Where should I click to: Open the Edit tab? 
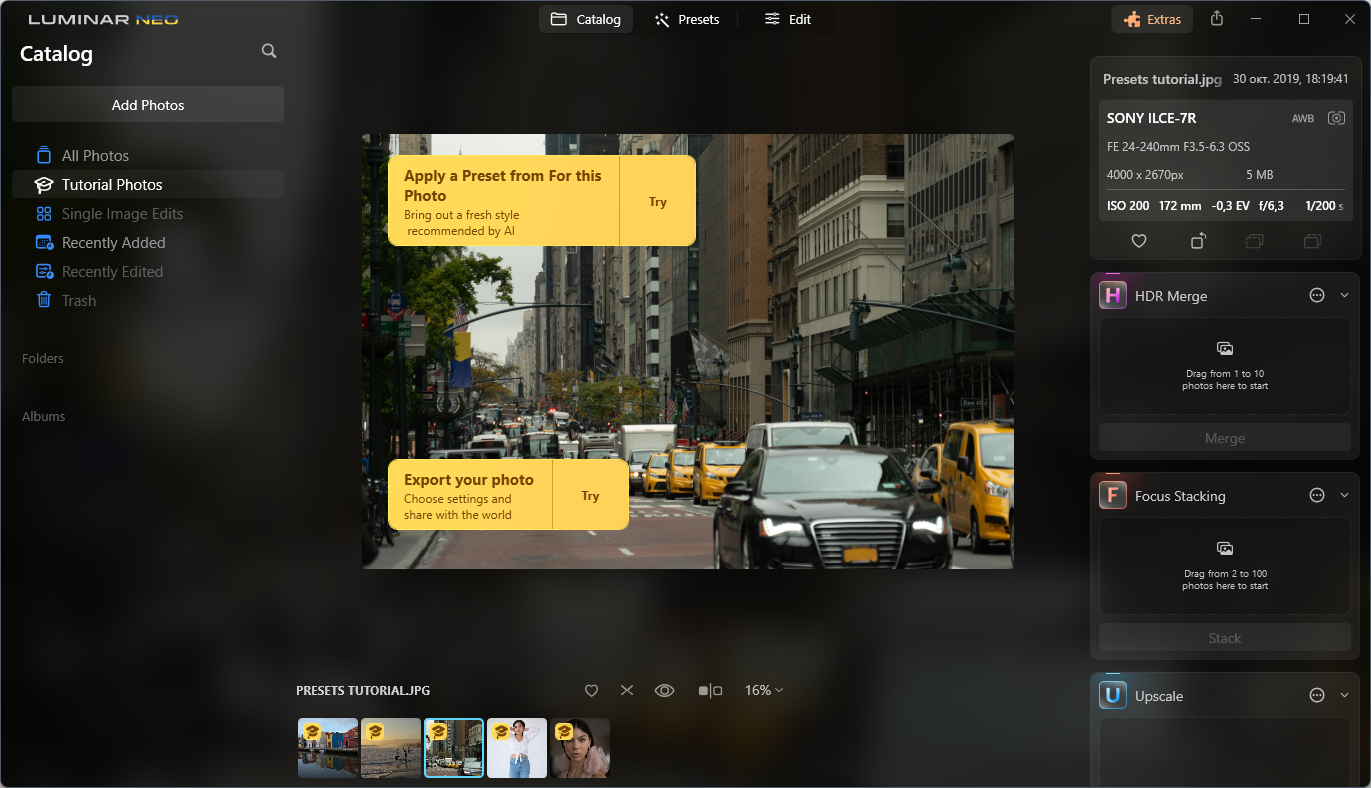pyautogui.click(x=789, y=18)
